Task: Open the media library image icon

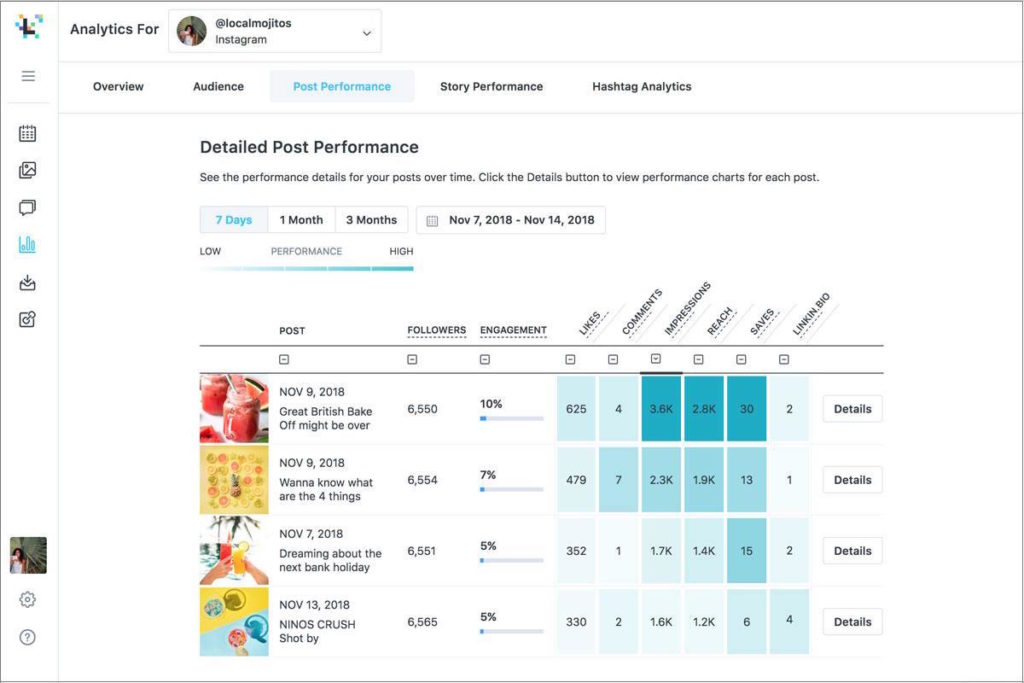Action: [x=27, y=170]
